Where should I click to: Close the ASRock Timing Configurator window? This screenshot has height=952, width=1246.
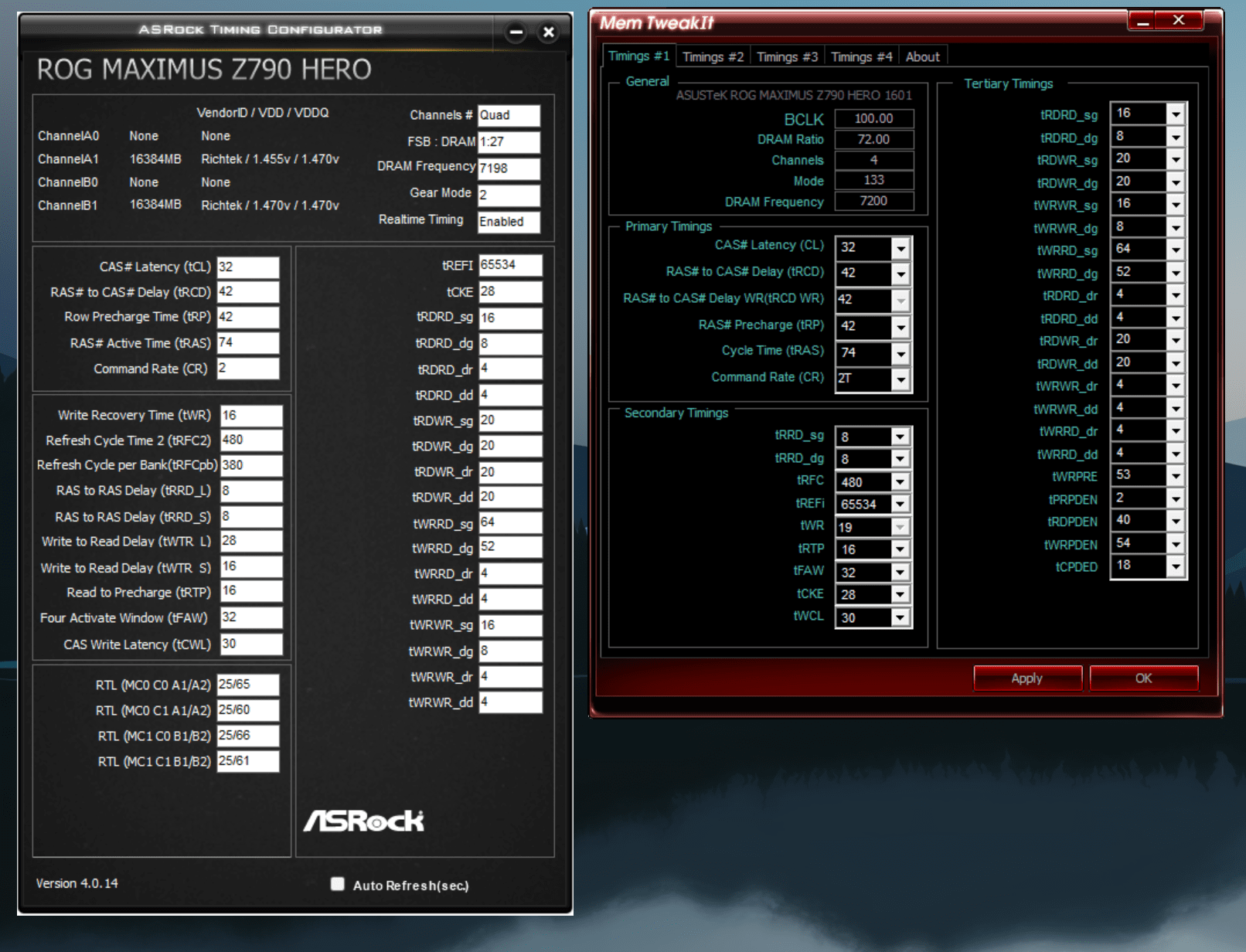pyautogui.click(x=548, y=32)
